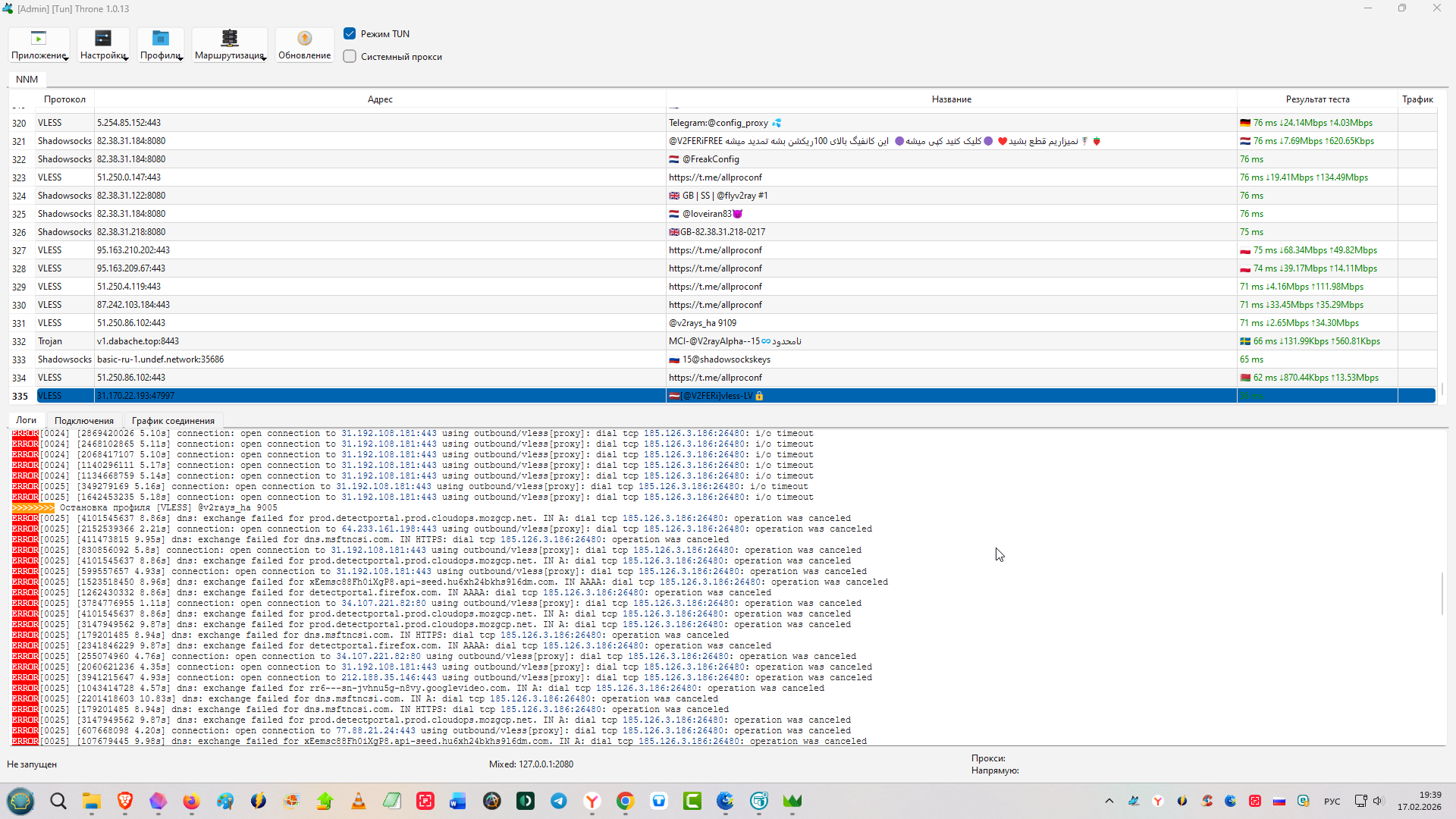The image size is (1456, 819).
Task: Select Trojan row v1.dabache.top:8443
Action: (138, 341)
